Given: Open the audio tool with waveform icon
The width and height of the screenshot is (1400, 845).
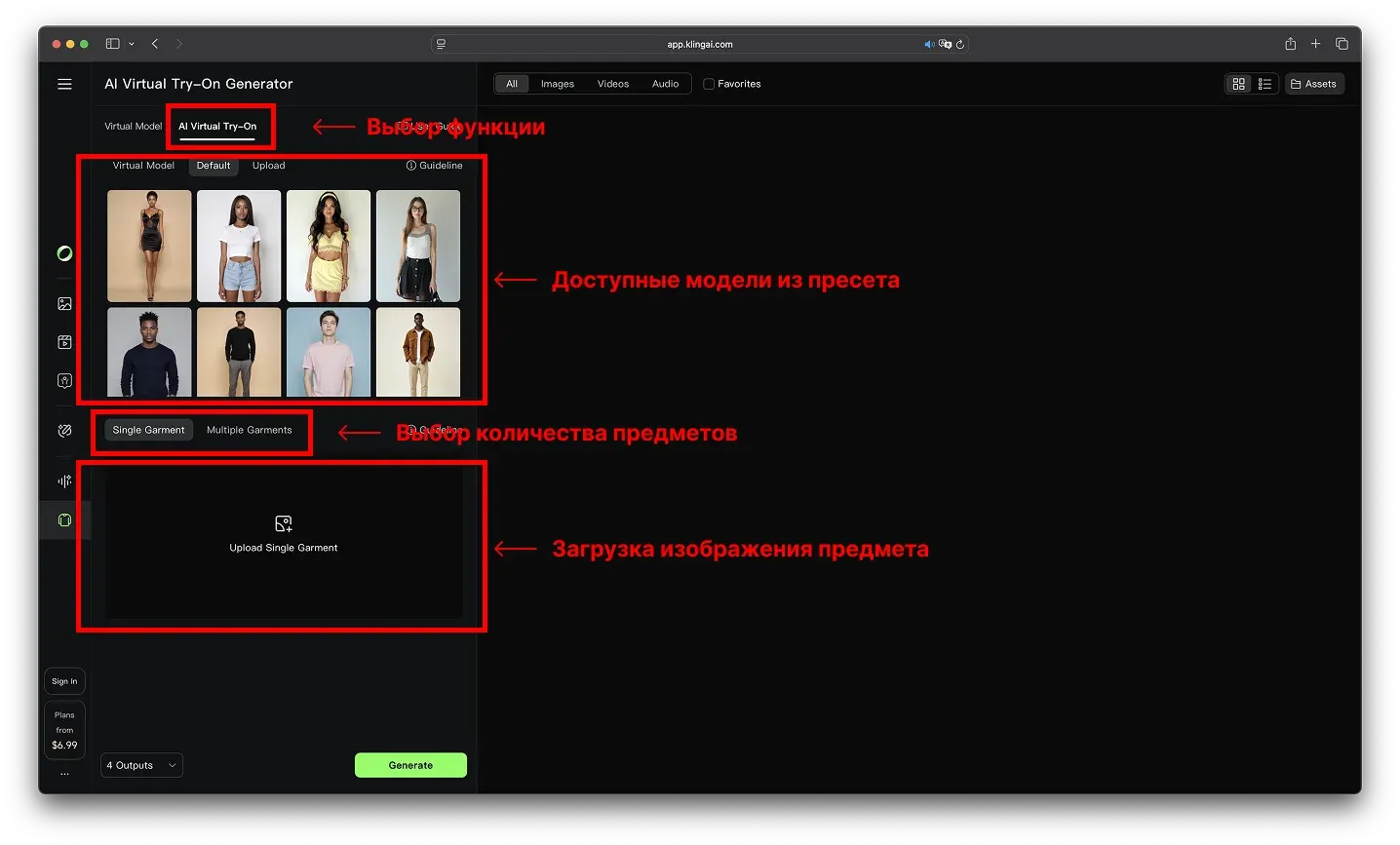Looking at the screenshot, I should coord(64,480).
